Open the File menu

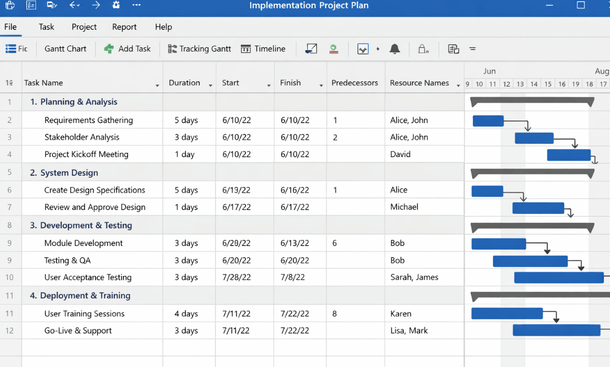(11, 27)
